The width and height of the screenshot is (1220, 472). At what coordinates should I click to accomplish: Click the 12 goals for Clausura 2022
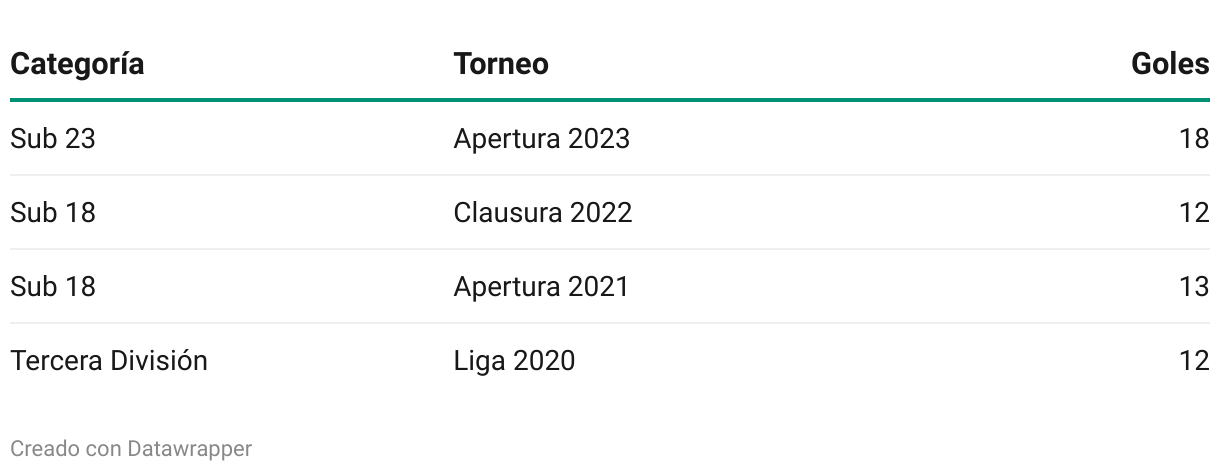[1194, 212]
